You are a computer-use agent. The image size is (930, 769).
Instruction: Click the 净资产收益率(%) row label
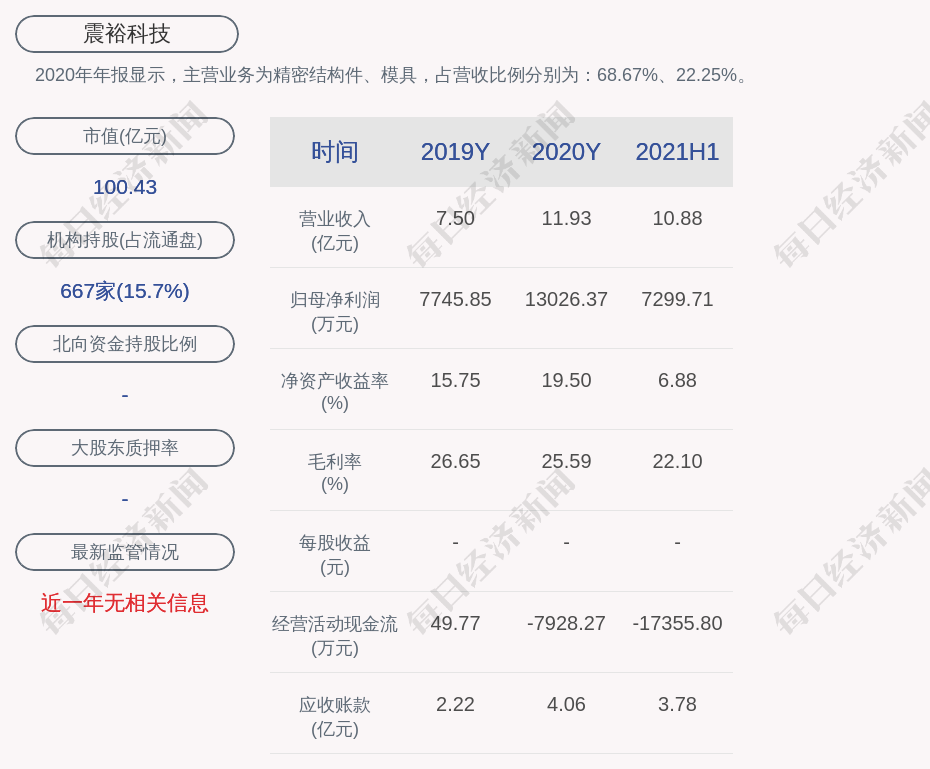pos(335,392)
